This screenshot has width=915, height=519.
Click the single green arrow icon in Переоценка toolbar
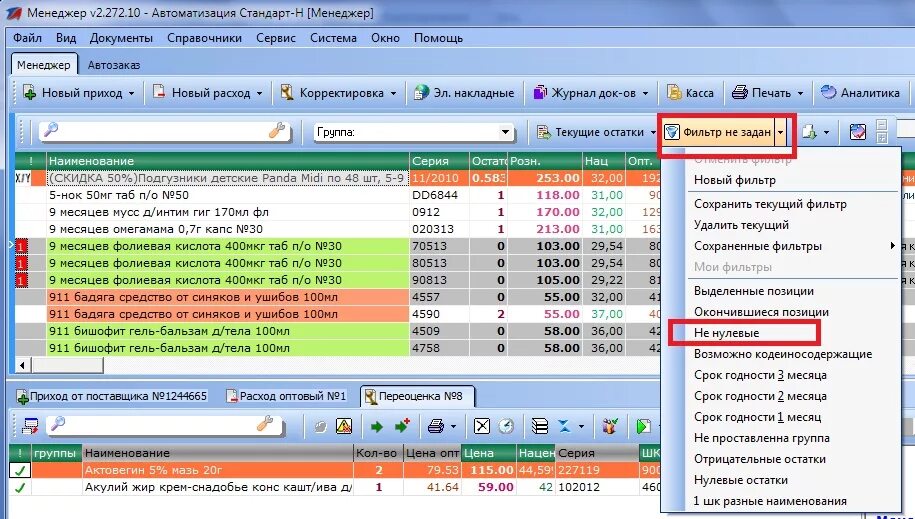(377, 427)
